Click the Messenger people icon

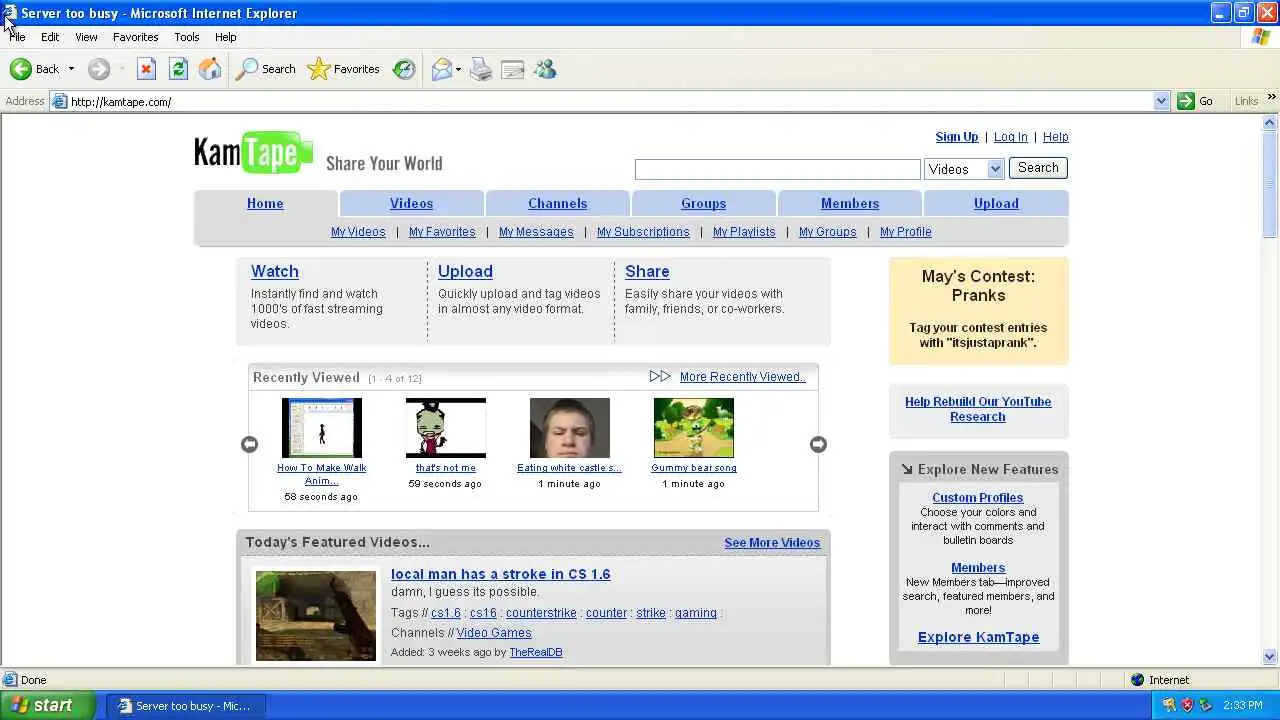[545, 69]
